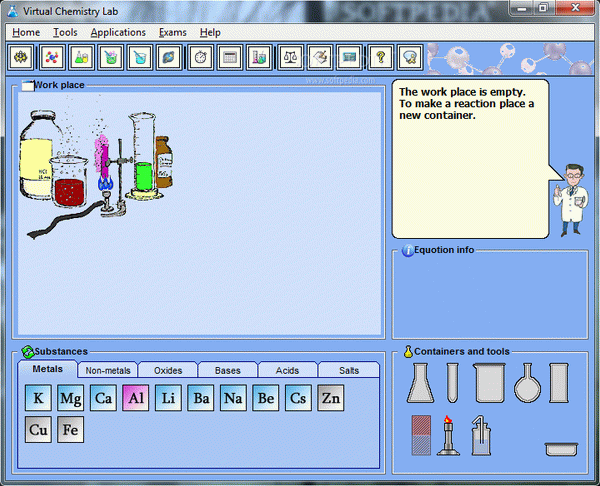The image size is (600, 486).
Task: Click the green refresh icon beside Substances
Action: coord(28,352)
